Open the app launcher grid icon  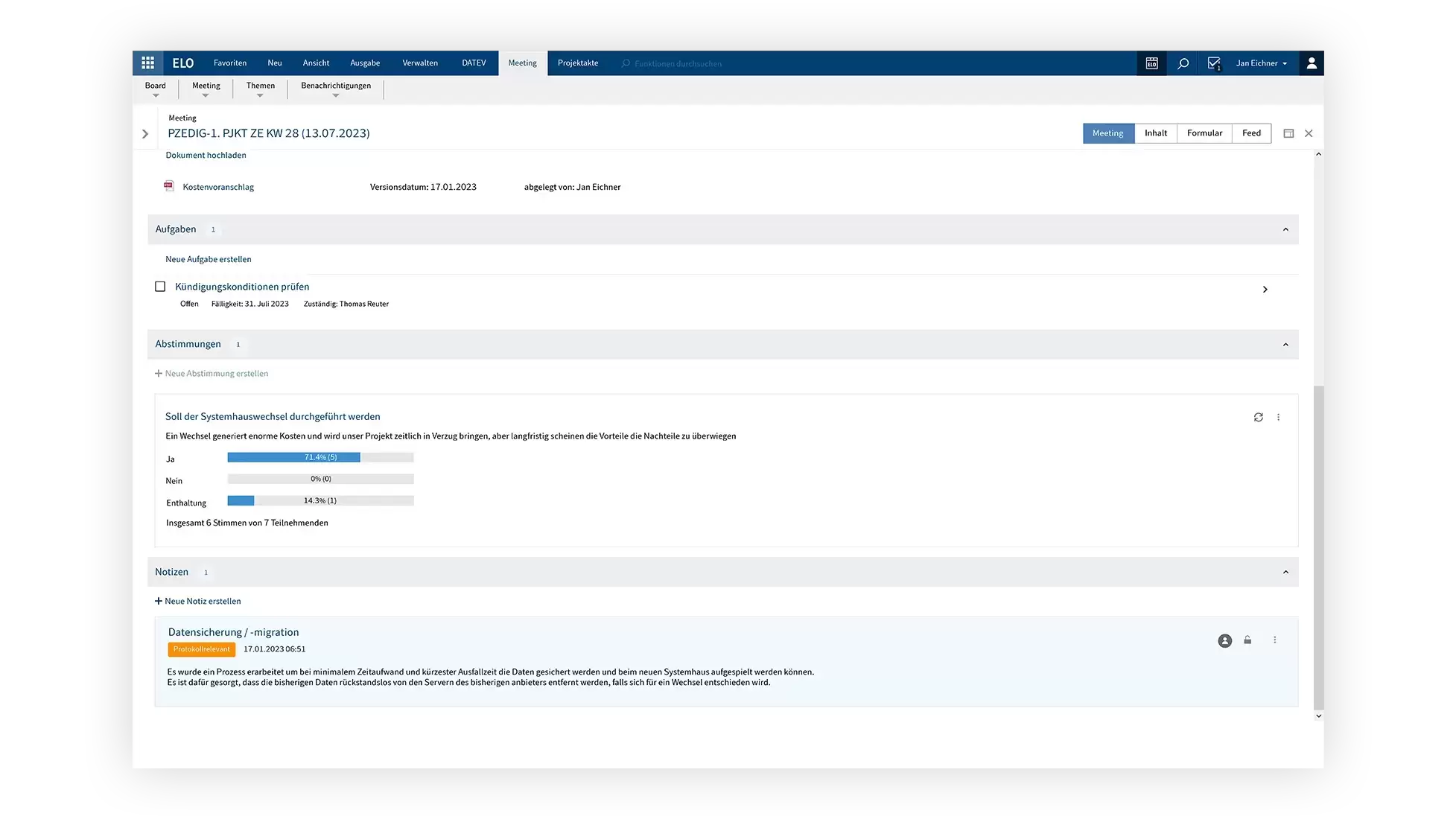(147, 63)
